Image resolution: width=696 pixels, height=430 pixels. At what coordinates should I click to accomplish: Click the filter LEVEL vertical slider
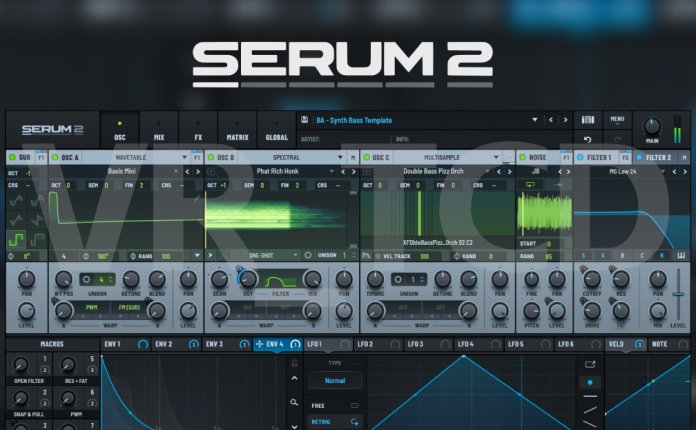pos(678,294)
